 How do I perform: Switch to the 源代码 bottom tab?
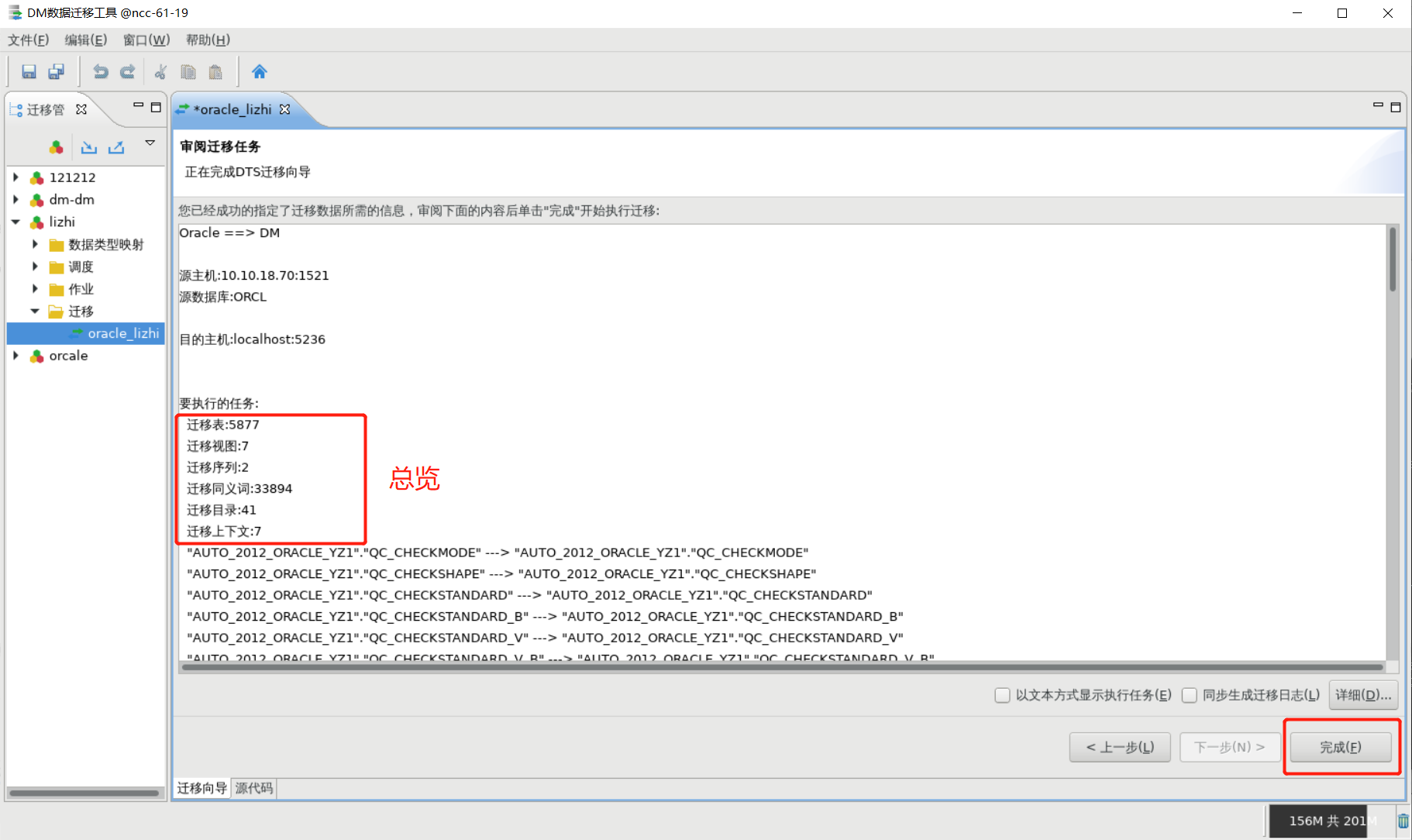[254, 788]
